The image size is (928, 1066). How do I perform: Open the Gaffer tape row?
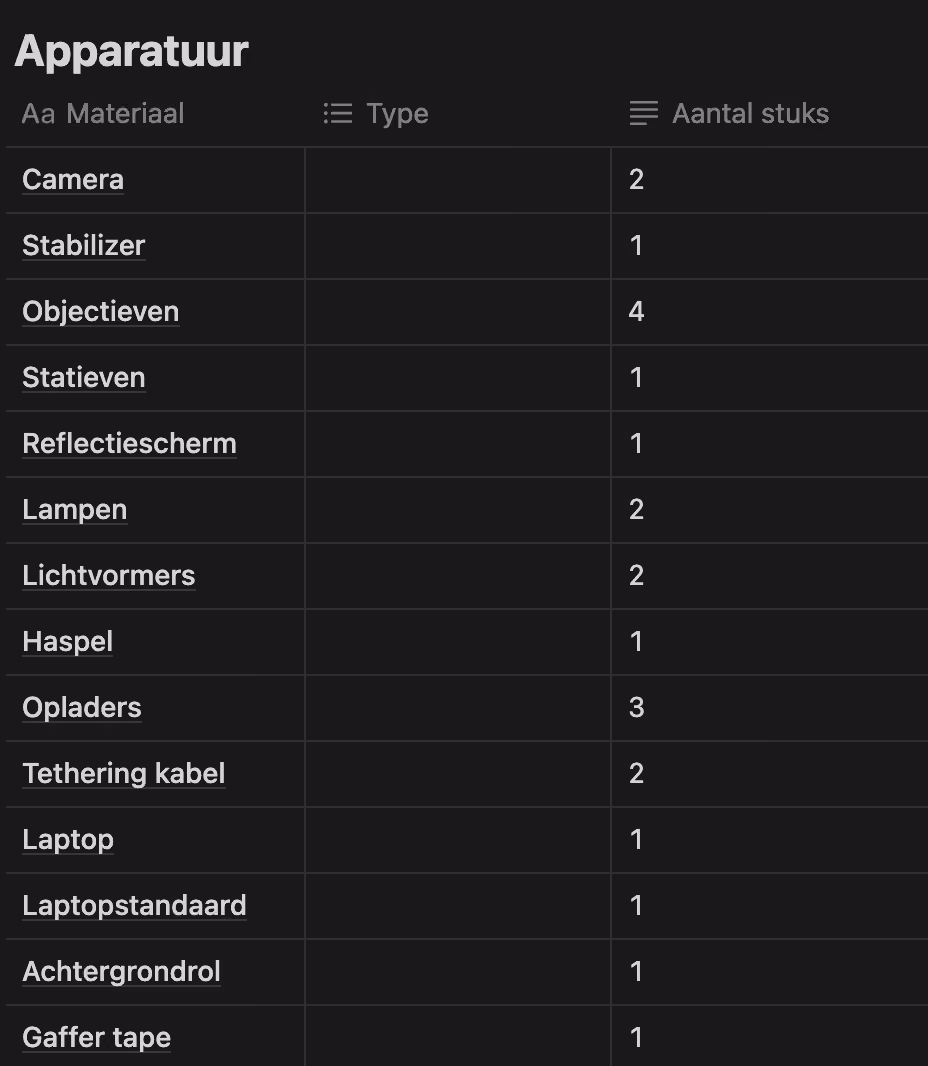coord(97,1038)
